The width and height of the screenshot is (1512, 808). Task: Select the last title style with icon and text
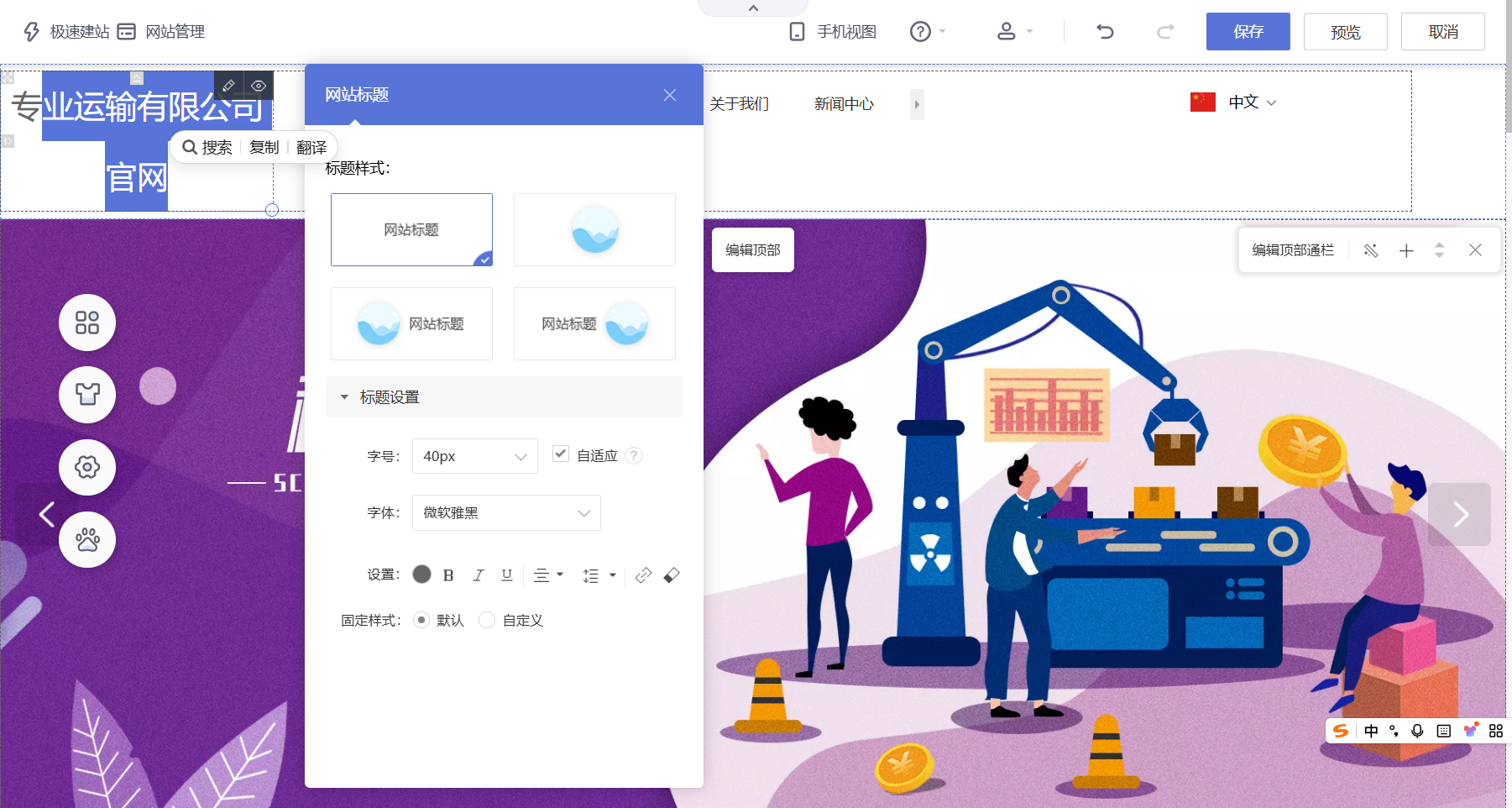pos(594,323)
